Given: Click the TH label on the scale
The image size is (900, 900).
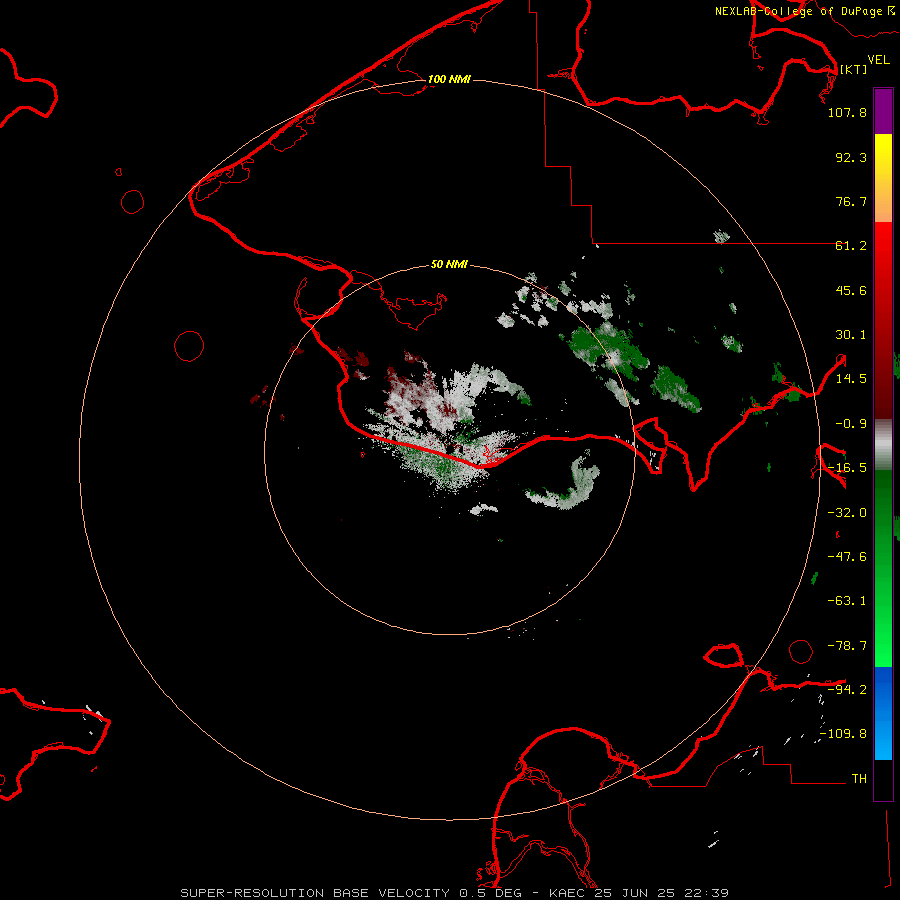Looking at the screenshot, I should (x=859, y=778).
